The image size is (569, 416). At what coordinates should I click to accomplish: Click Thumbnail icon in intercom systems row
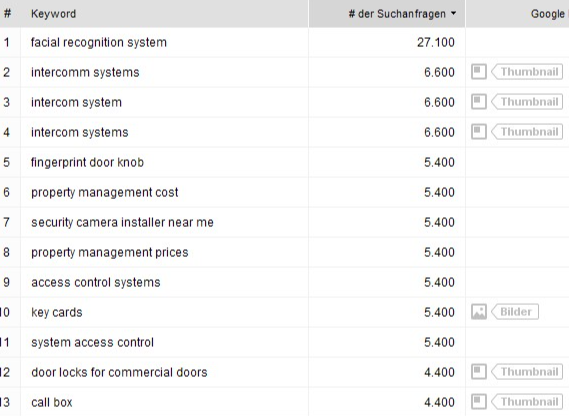coord(479,131)
